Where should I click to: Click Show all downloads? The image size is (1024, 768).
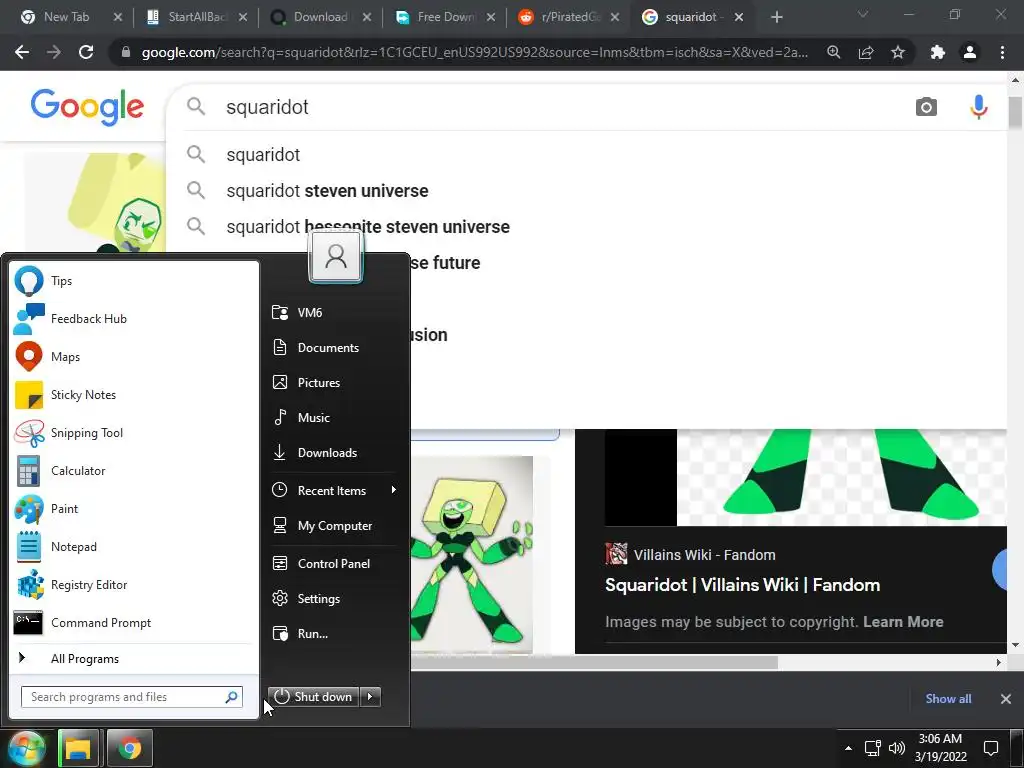948,699
